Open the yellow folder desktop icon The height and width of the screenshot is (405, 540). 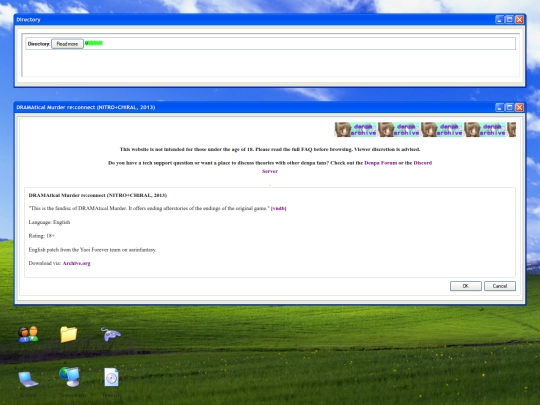tap(69, 334)
